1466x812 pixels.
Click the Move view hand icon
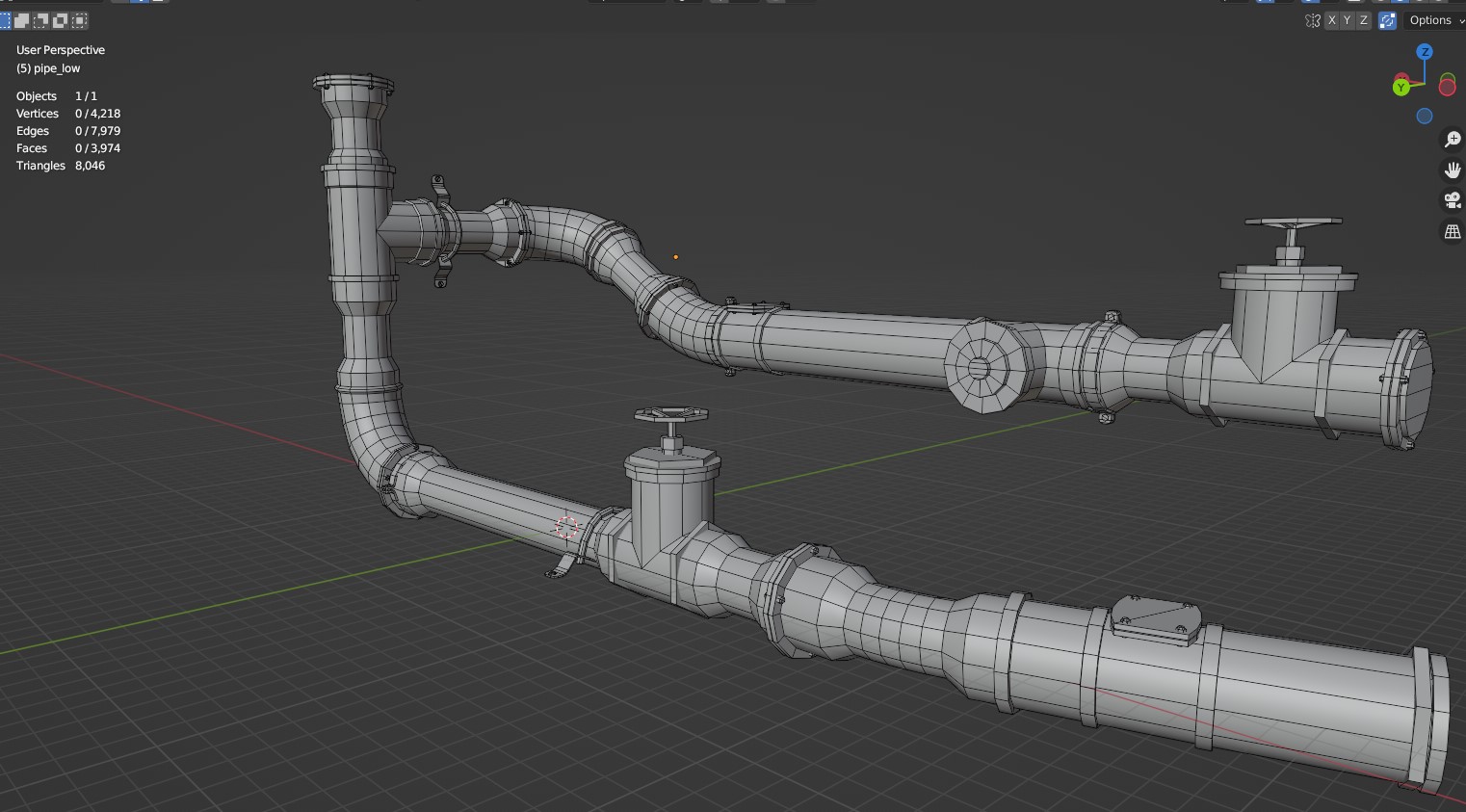coord(1452,170)
